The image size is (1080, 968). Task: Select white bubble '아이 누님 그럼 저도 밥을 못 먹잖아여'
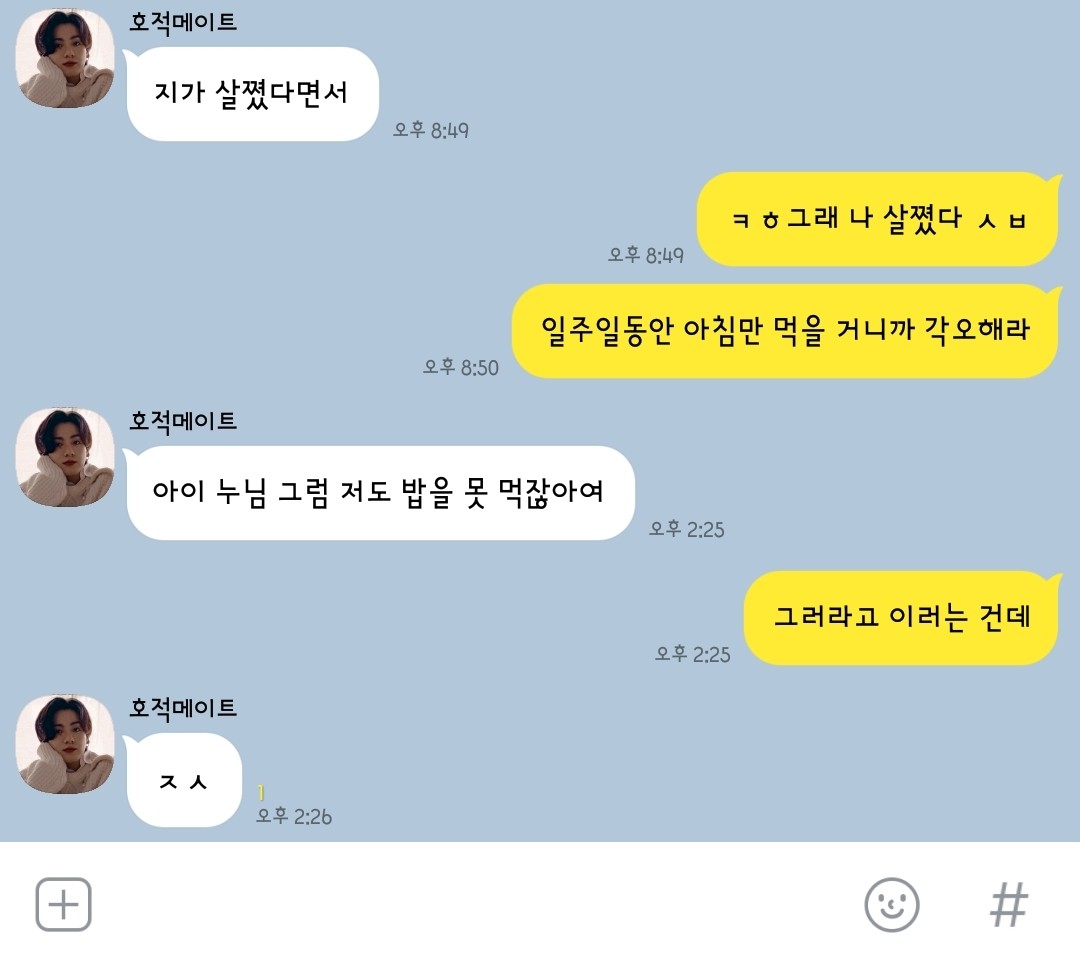[x=380, y=493]
